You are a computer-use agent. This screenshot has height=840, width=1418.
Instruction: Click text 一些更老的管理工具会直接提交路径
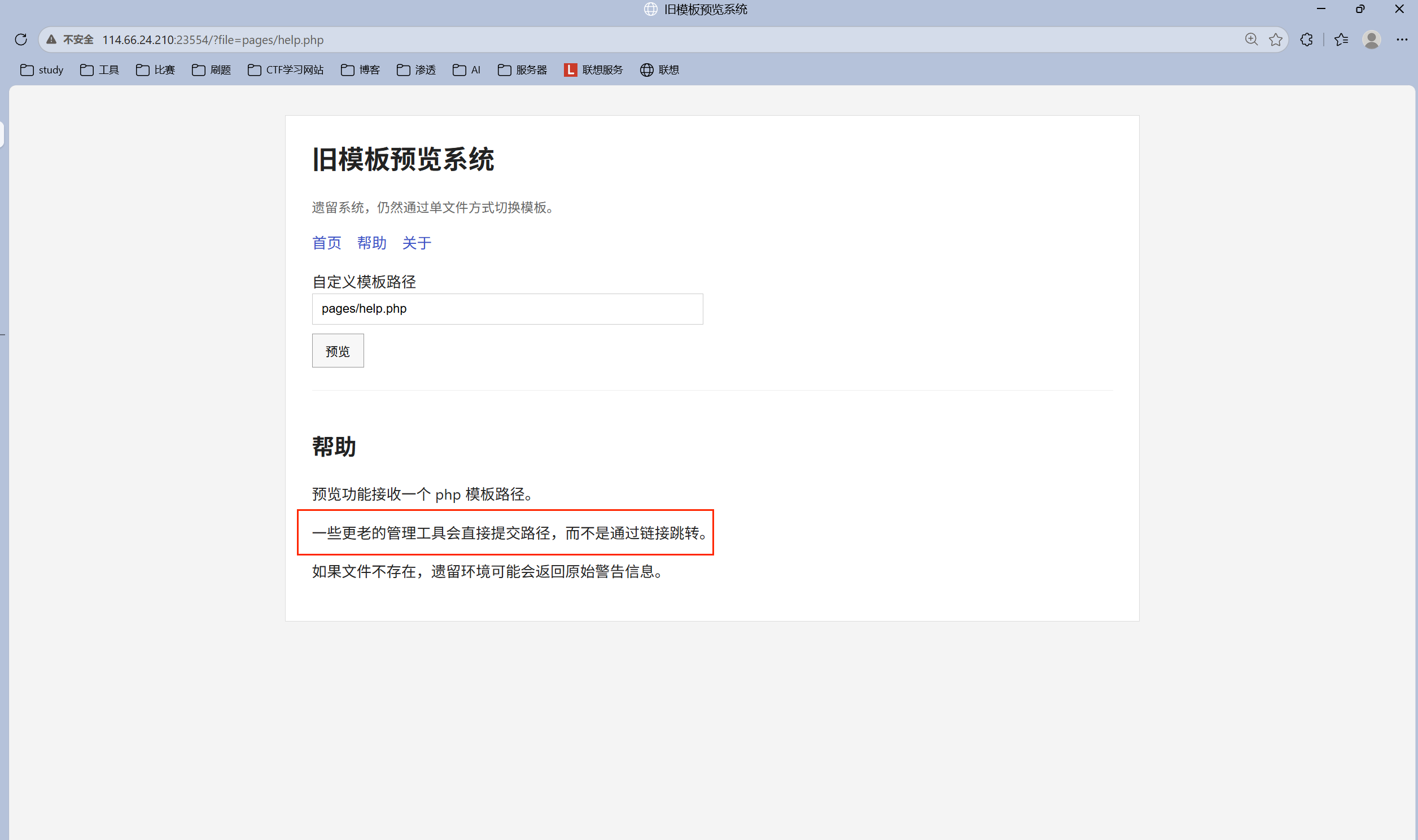[431, 533]
